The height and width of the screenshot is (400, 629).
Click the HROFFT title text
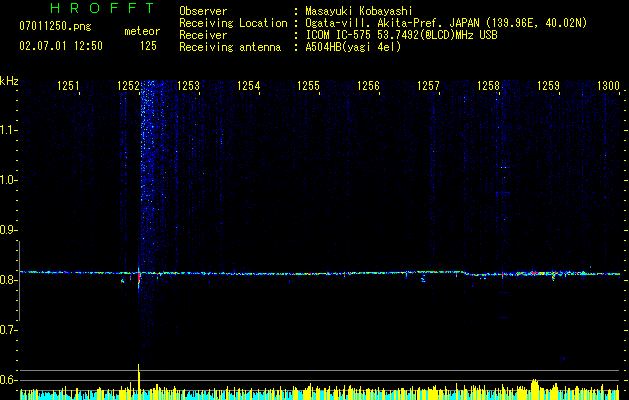(103, 8)
